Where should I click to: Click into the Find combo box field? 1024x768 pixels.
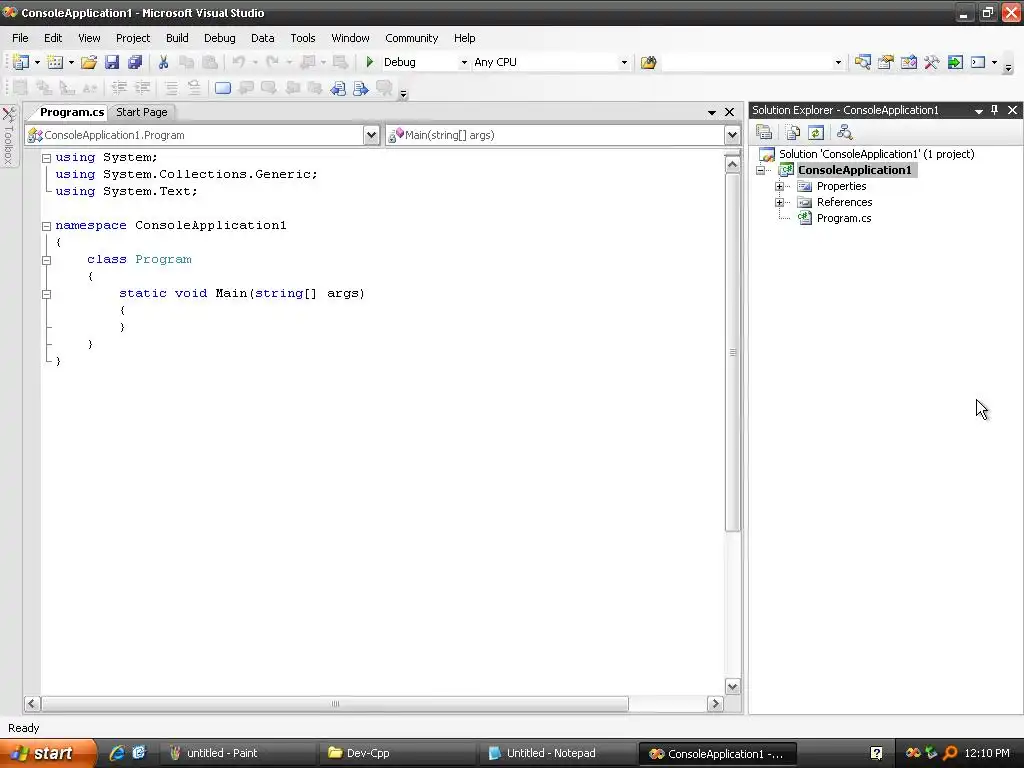746,62
